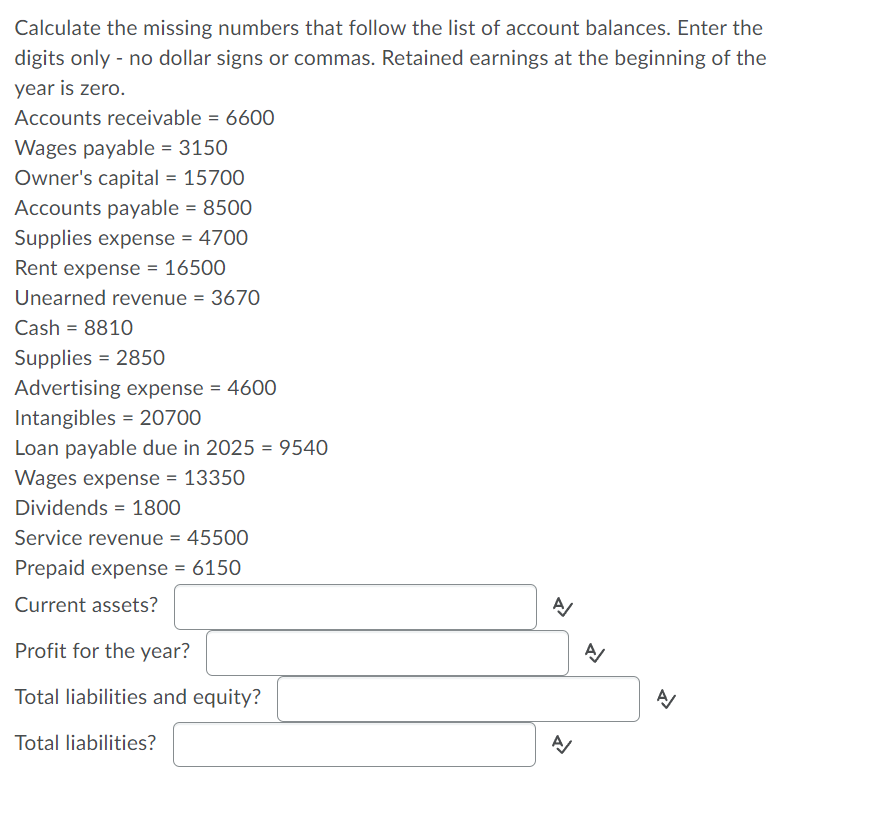Select the line showing Accounts receivable = 6600
This screenshot has height=824, width=874.
coord(144,117)
